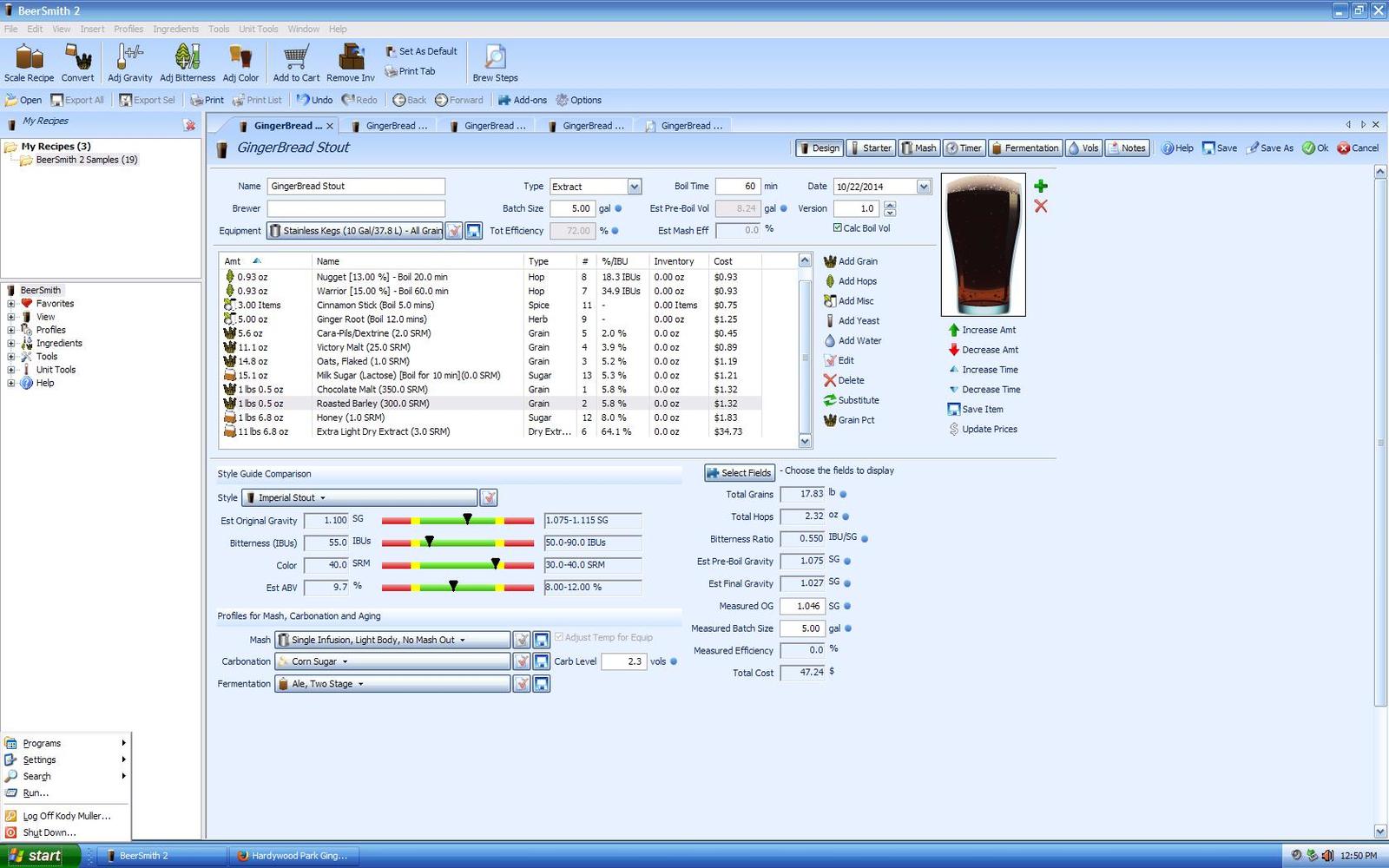1389x868 pixels.
Task: Click Add Yeast
Action: [x=851, y=321]
